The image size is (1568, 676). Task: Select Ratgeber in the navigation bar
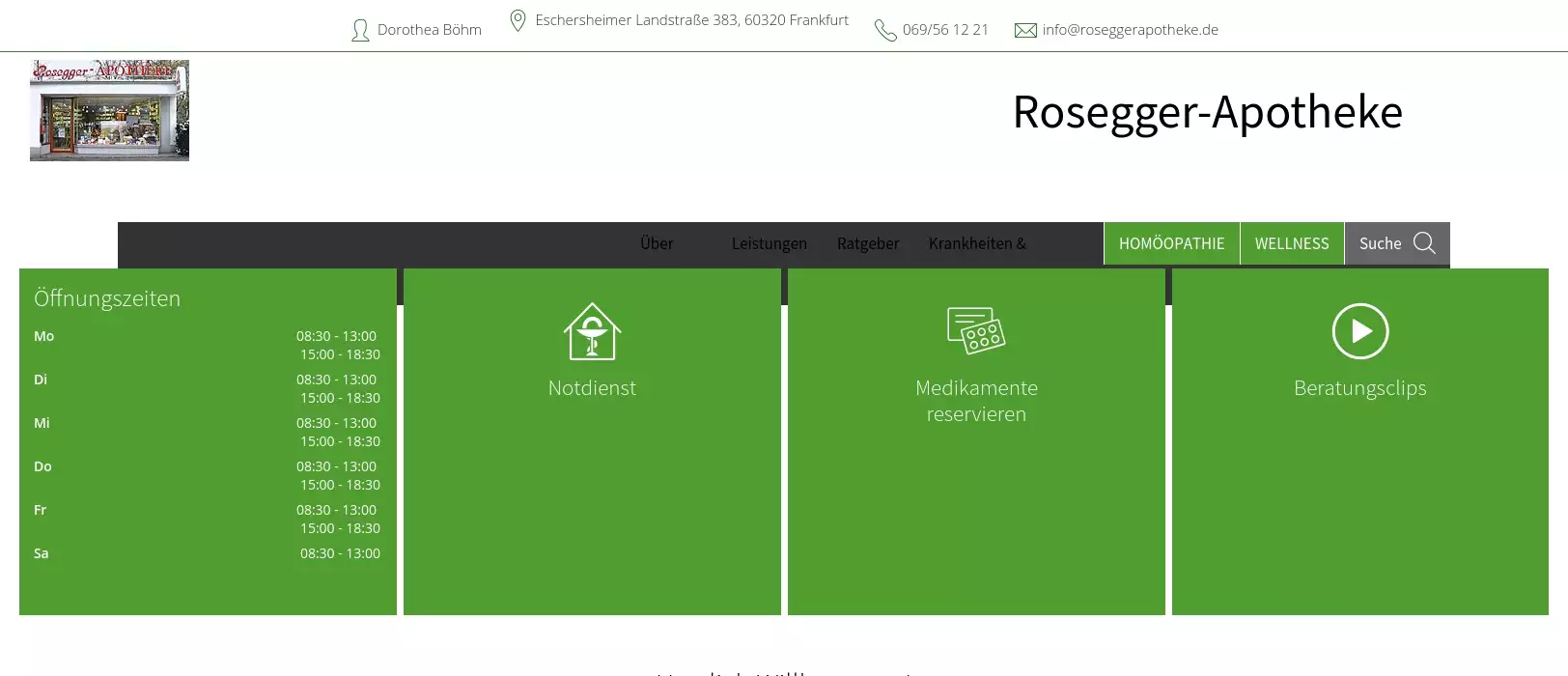867,243
